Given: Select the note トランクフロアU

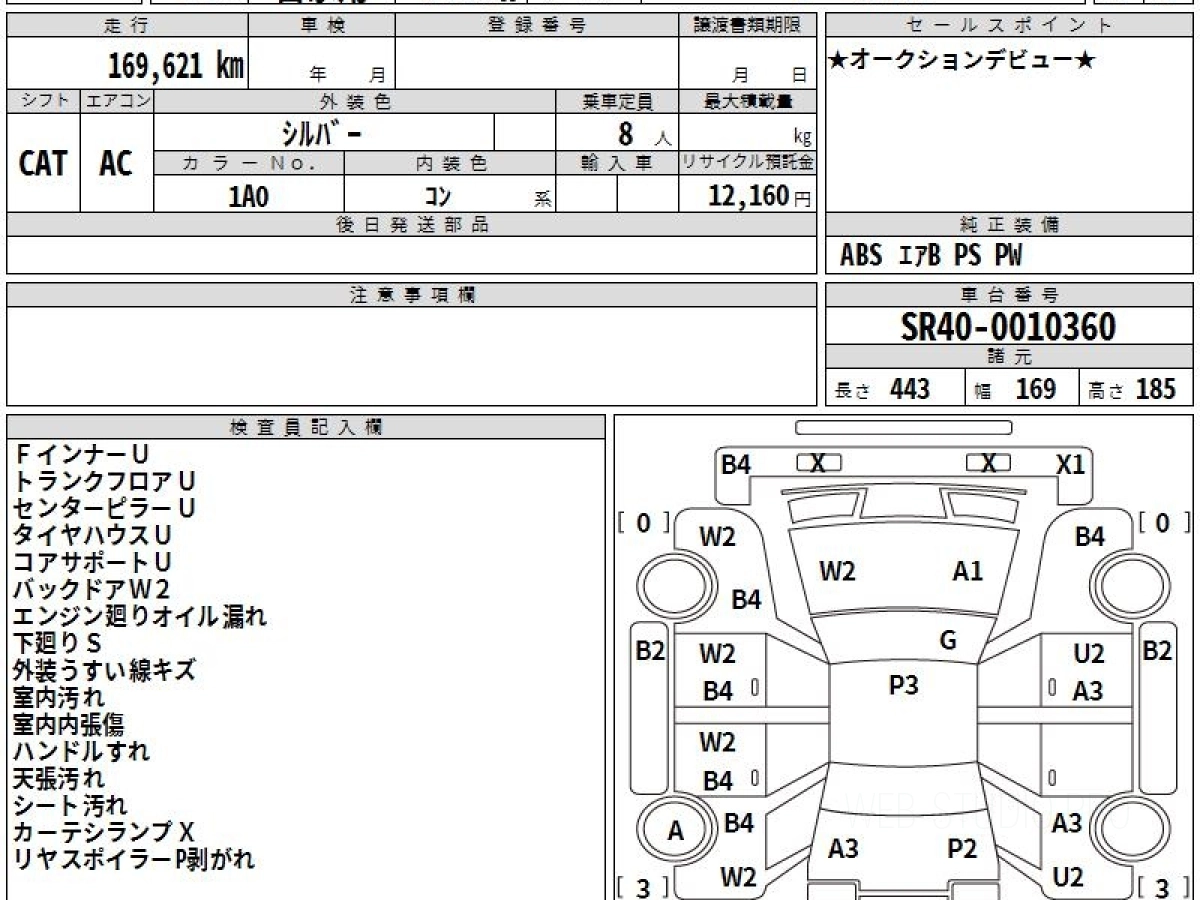Looking at the screenshot, I should (x=104, y=482).
